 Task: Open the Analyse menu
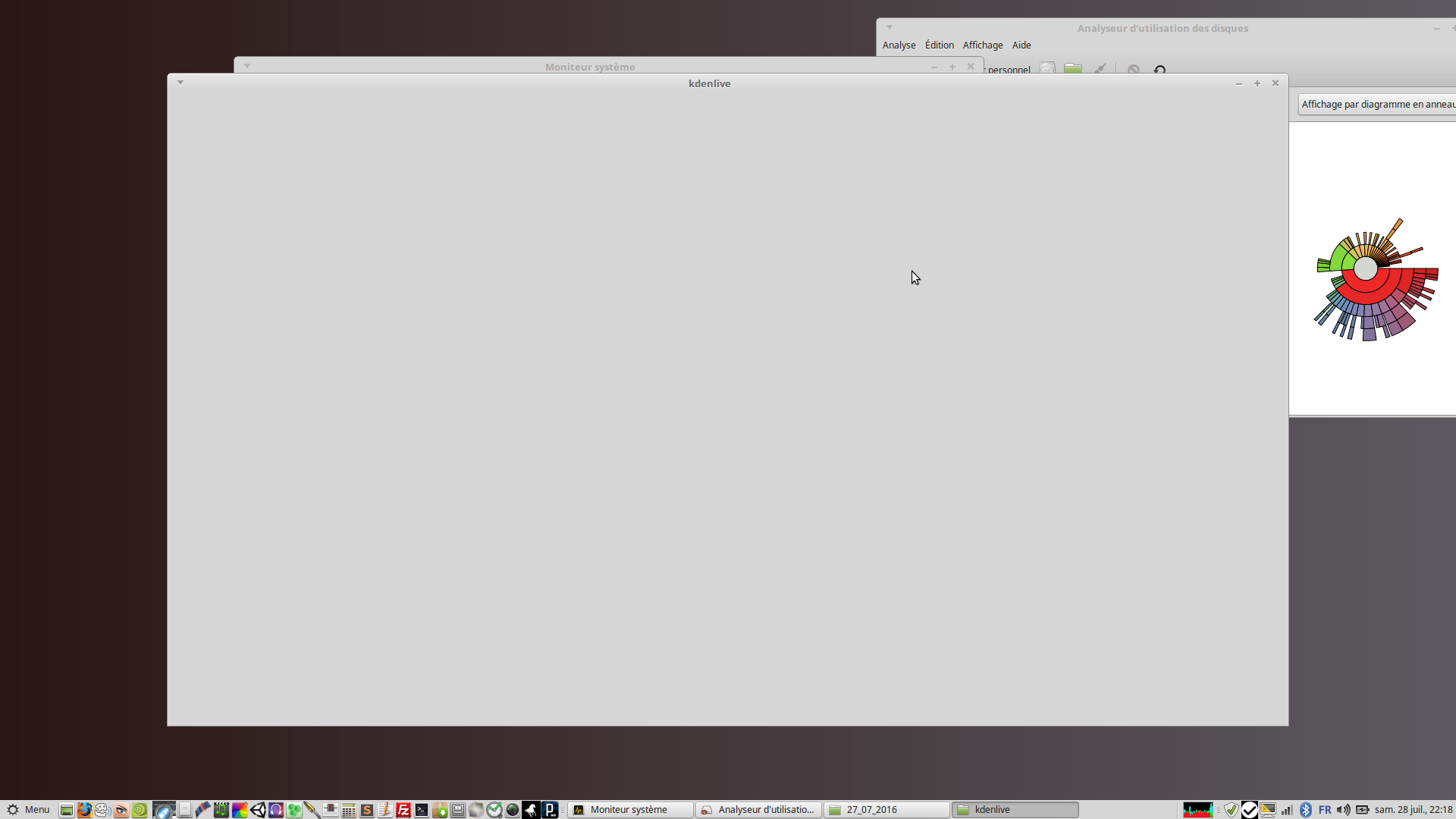tap(899, 45)
